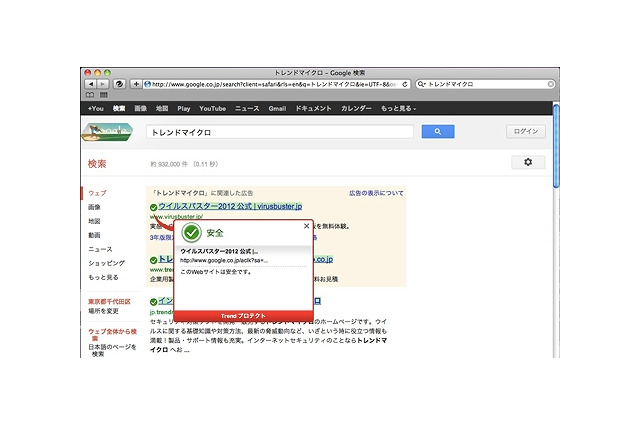This screenshot has height=426, width=640.
Task: Add bookmark with plus button
Action: tap(136, 84)
